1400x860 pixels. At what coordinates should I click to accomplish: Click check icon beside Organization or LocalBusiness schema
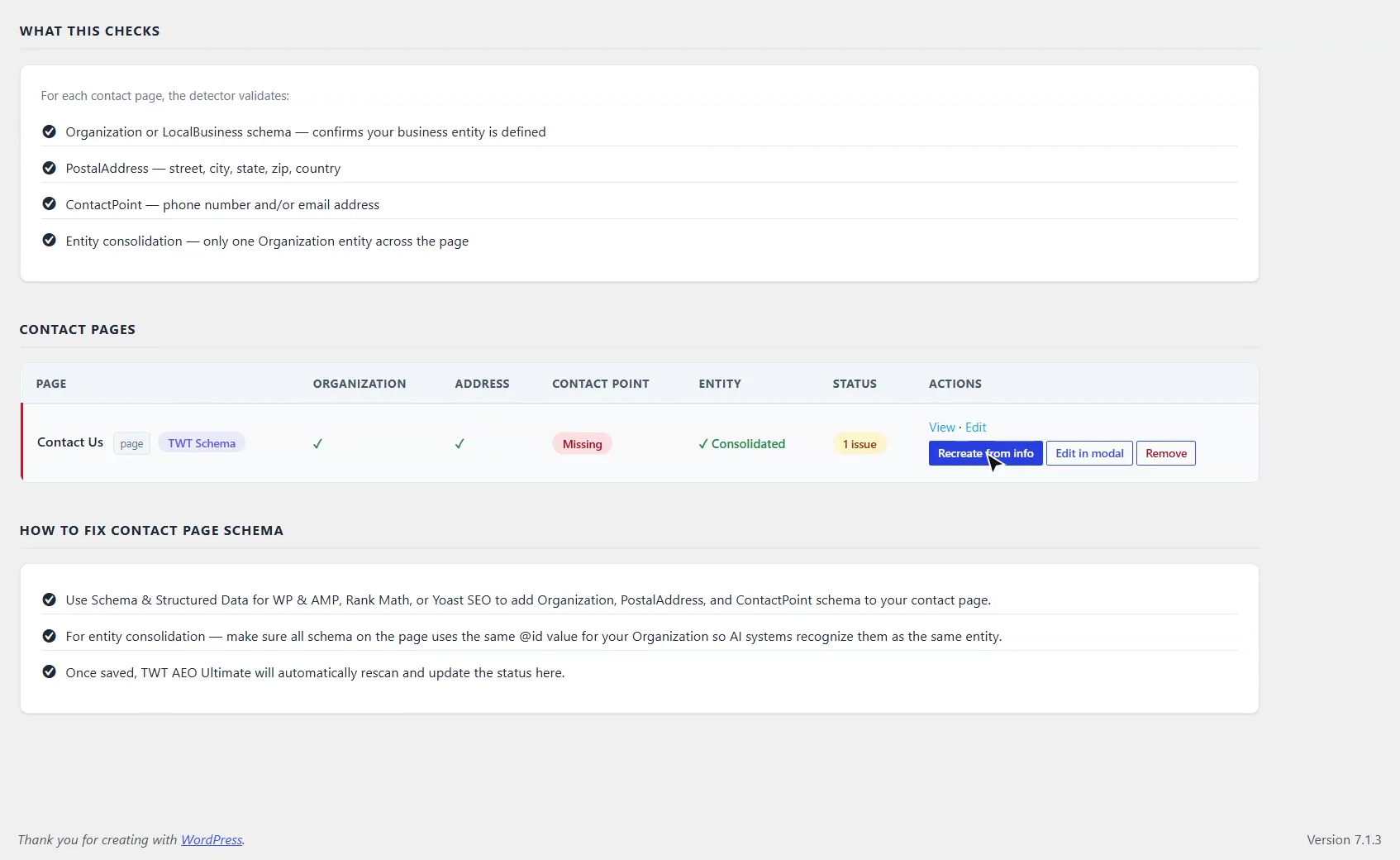point(49,131)
